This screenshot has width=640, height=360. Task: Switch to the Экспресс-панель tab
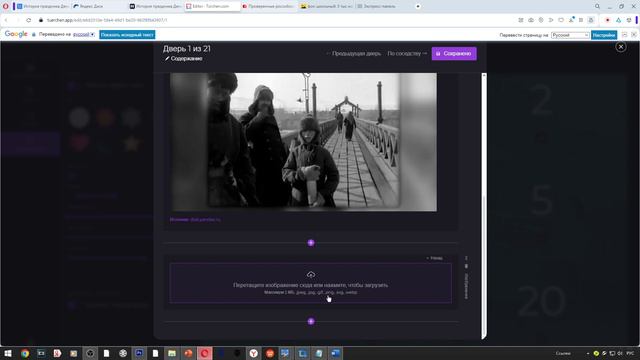383,6
